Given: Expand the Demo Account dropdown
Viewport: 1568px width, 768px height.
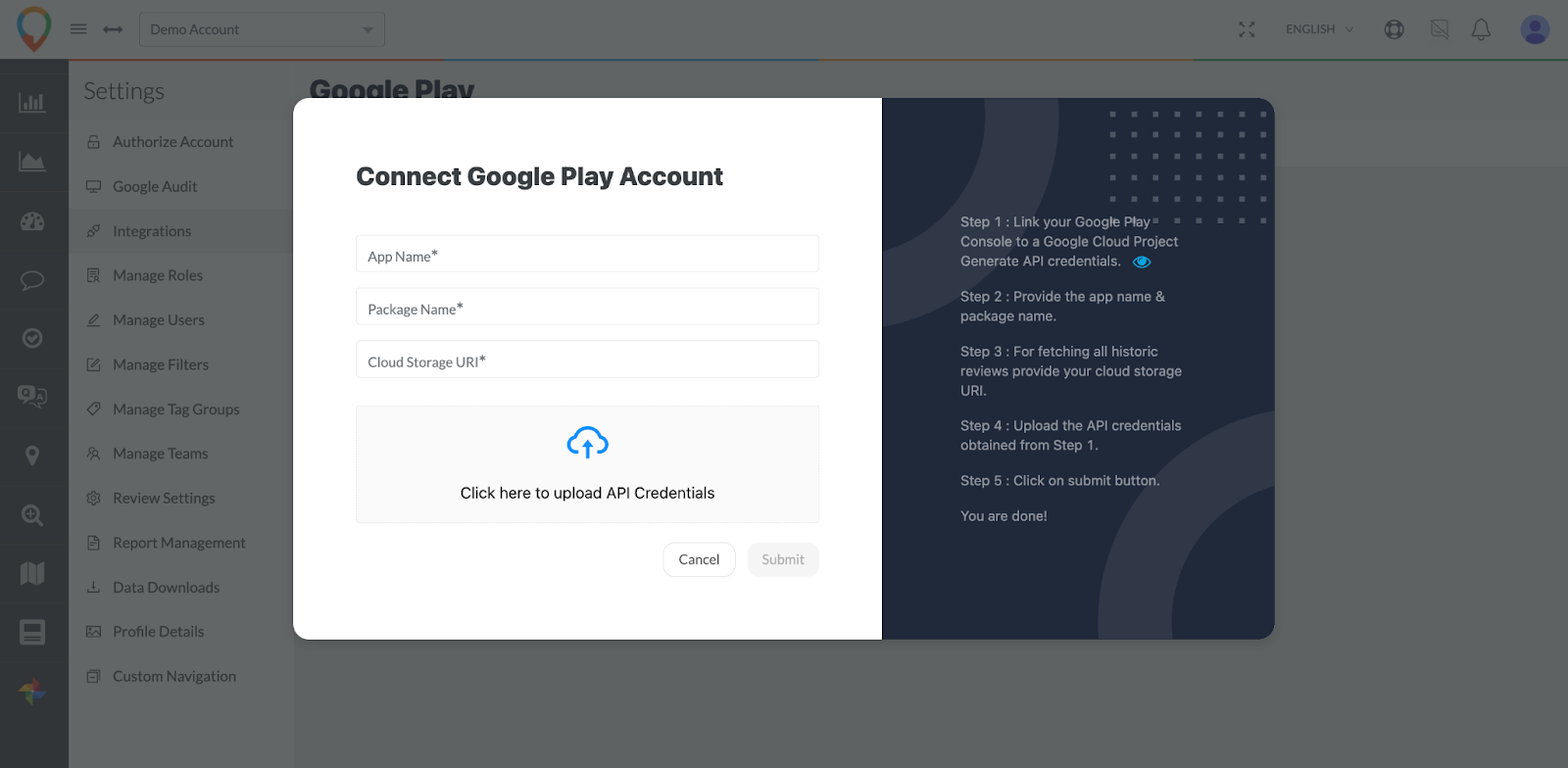Looking at the screenshot, I should (262, 29).
